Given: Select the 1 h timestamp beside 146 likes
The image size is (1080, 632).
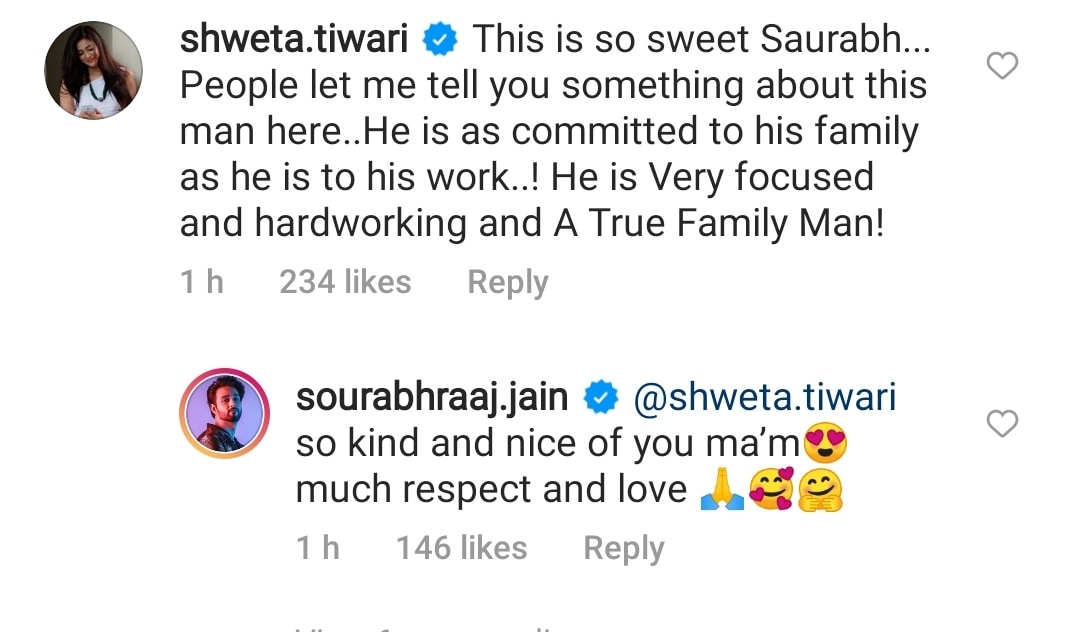Looking at the screenshot, I should tap(318, 549).
